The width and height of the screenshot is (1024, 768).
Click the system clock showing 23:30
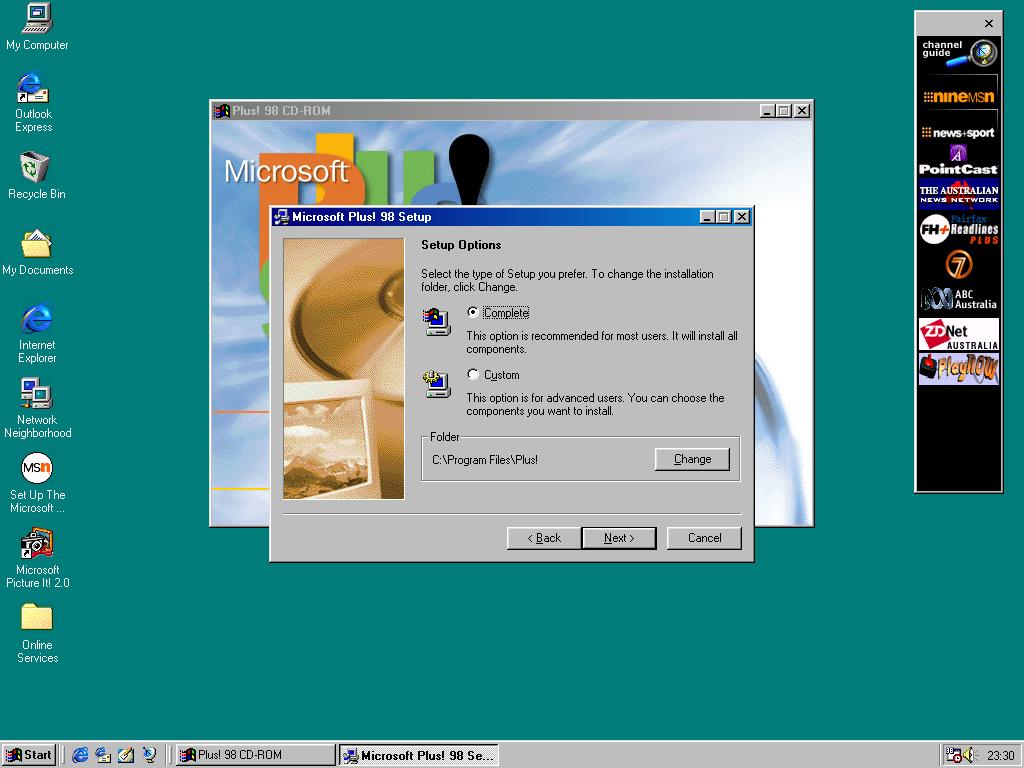coord(1000,756)
